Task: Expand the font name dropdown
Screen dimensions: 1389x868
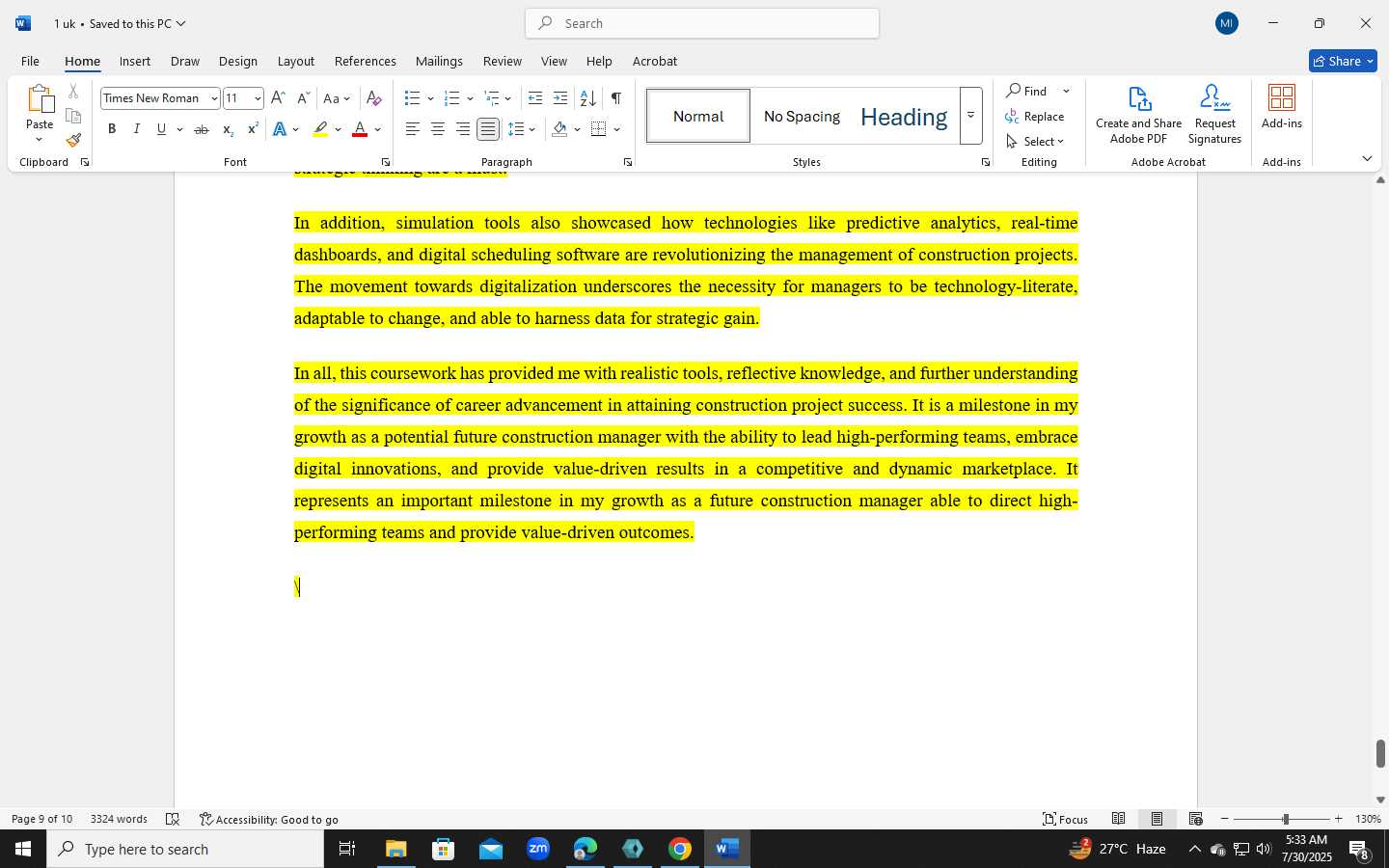Action: pos(214,98)
